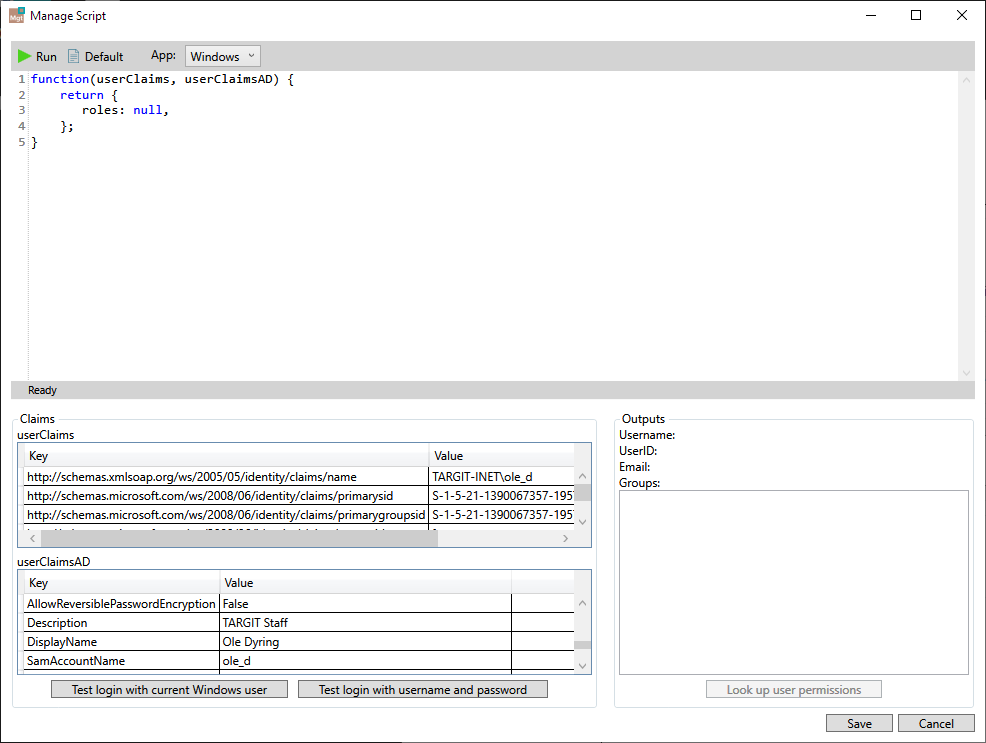Select the SamAccountName row in userClaimsAD

(120, 660)
